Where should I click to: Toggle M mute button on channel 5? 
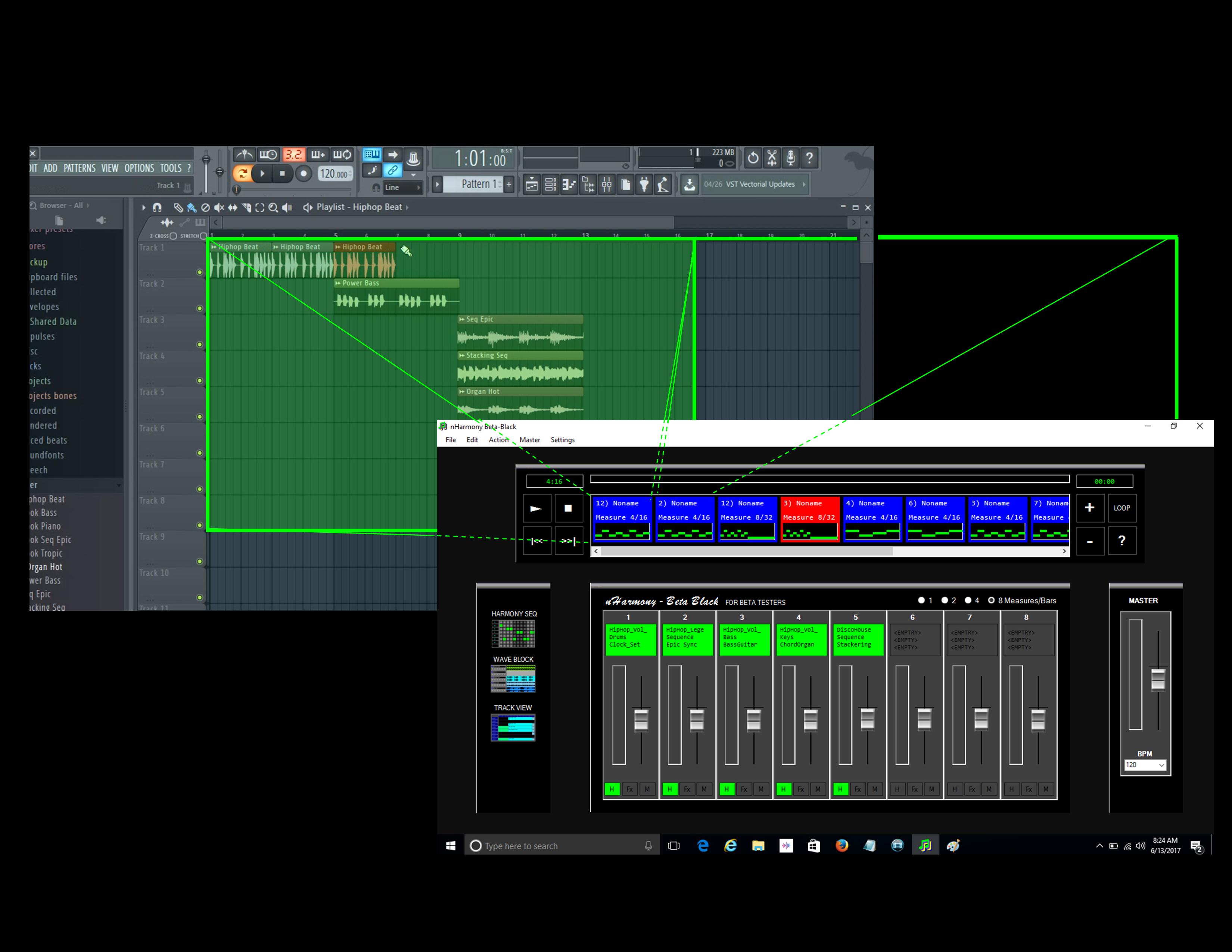tap(874, 789)
